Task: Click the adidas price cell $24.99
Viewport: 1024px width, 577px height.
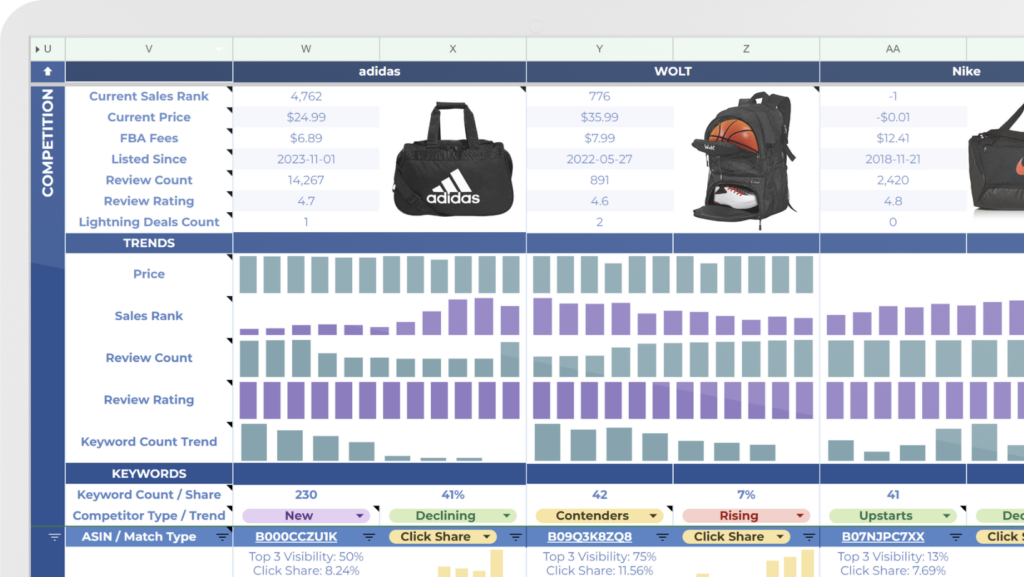Action: pyautogui.click(x=306, y=117)
